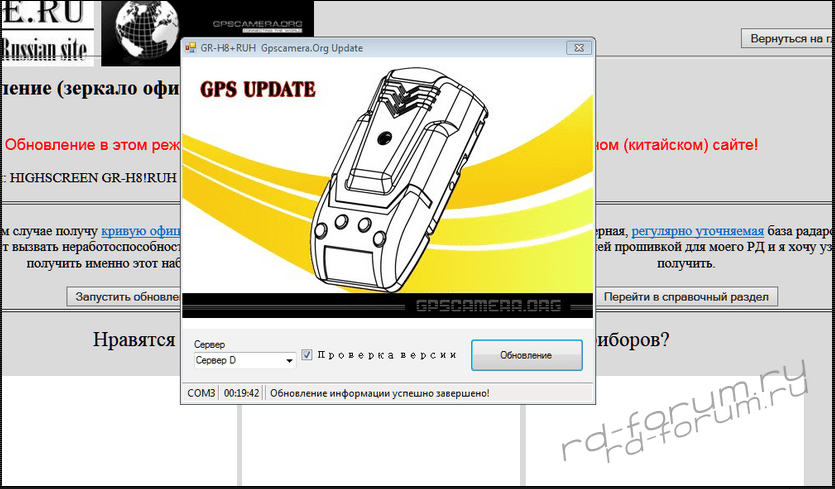This screenshot has width=835, height=489.
Task: Click the Вернуться на button on the webpage
Action: (x=788, y=38)
